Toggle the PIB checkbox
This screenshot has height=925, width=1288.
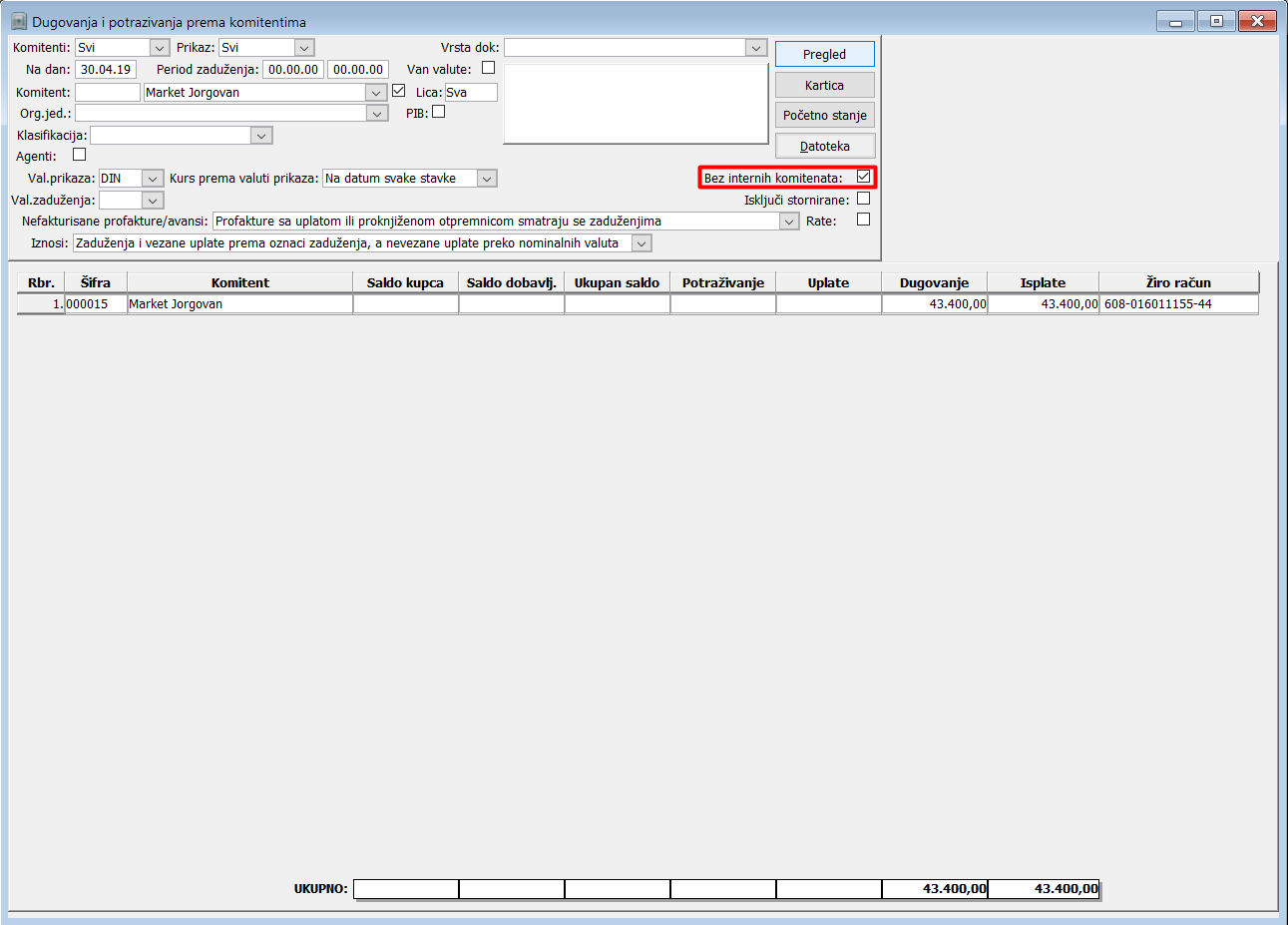tap(439, 112)
